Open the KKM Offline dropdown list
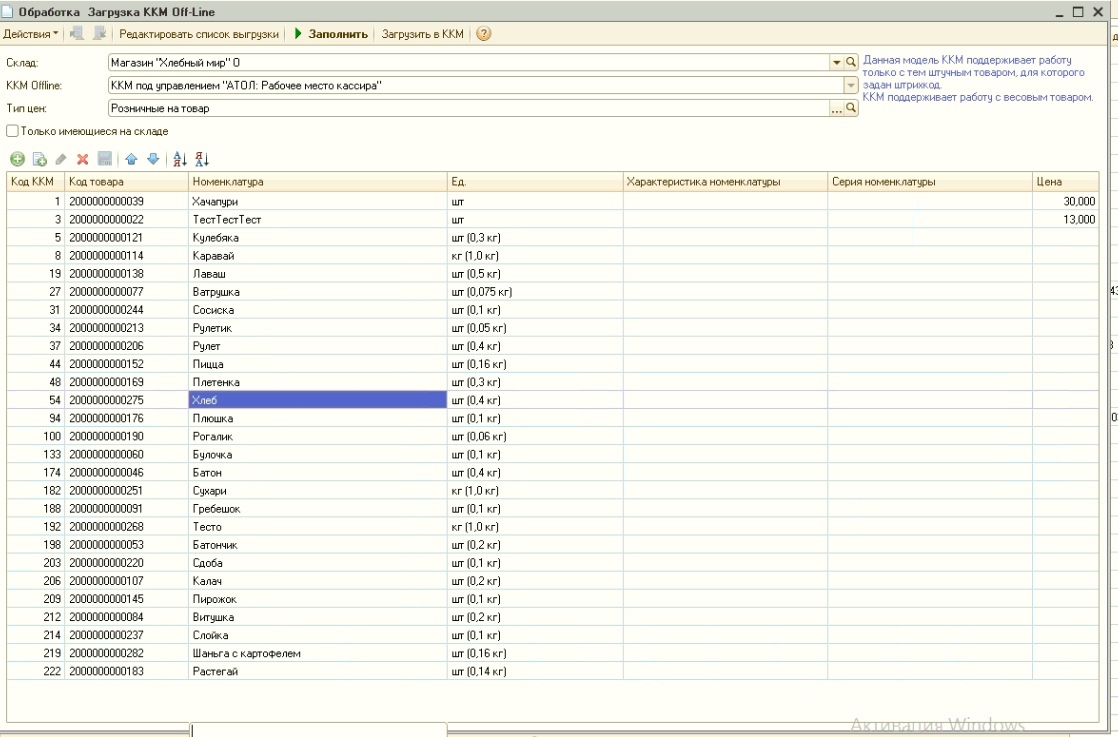The width and height of the screenshot is (1118, 737). (851, 85)
